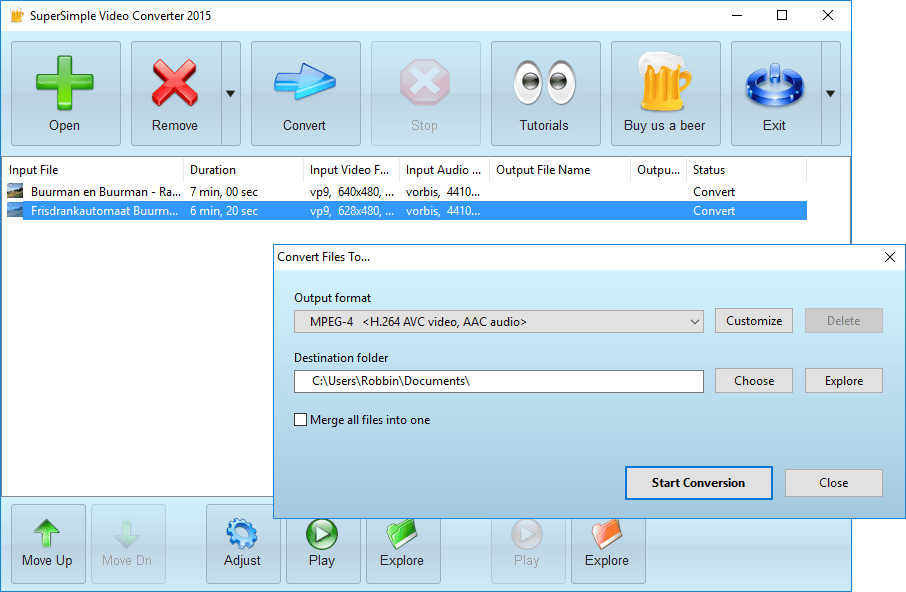Click the Choose destination button
The height and width of the screenshot is (592, 906).
753,381
